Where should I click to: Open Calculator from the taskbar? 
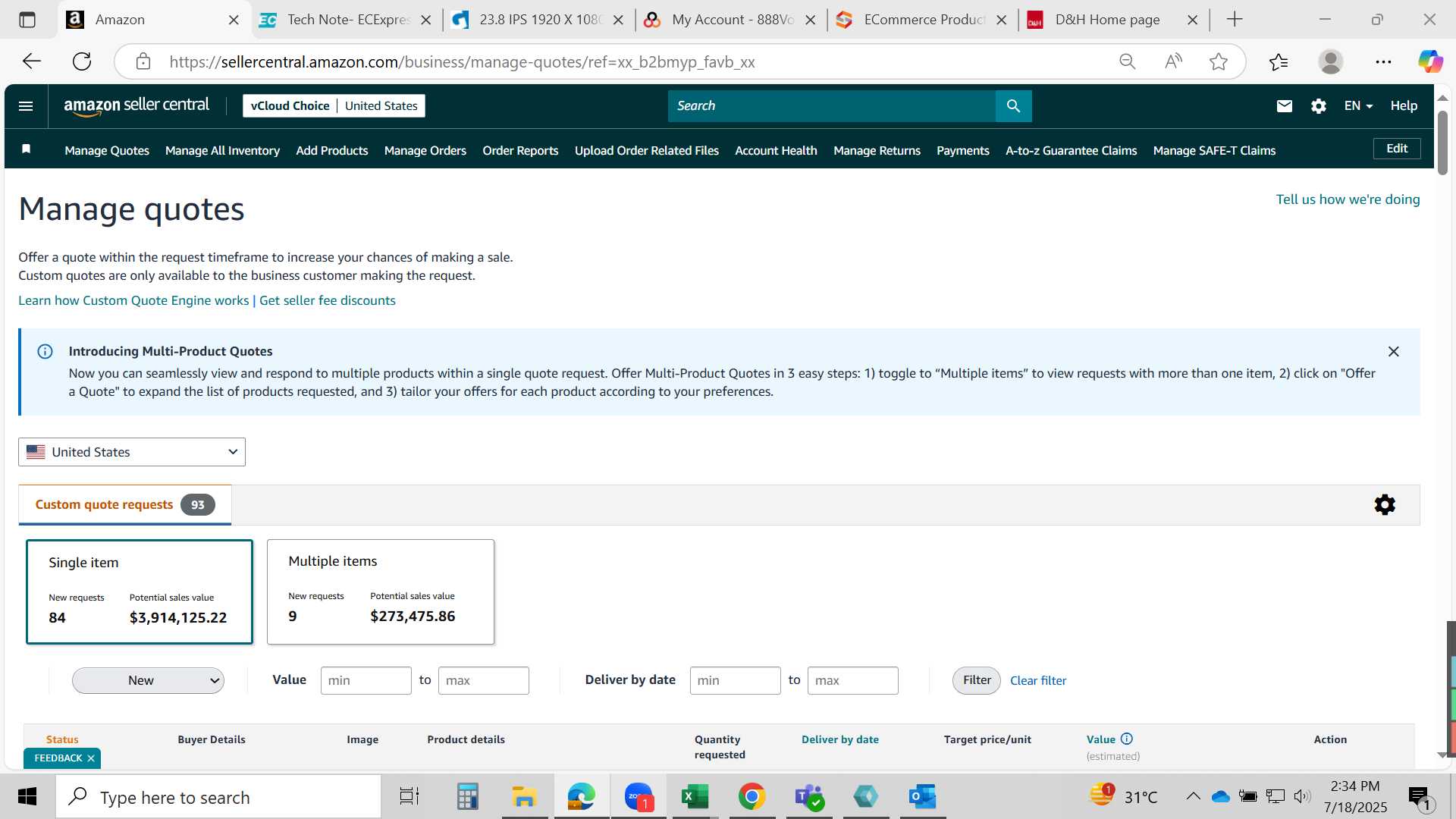coord(467,797)
